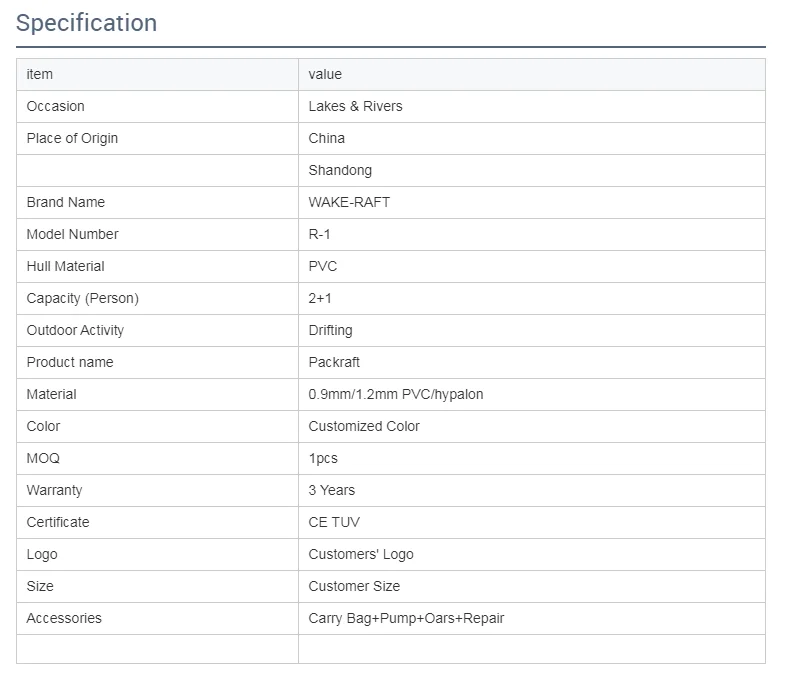Select the 'R-1' model number value
The image size is (793, 679).
[320, 234]
